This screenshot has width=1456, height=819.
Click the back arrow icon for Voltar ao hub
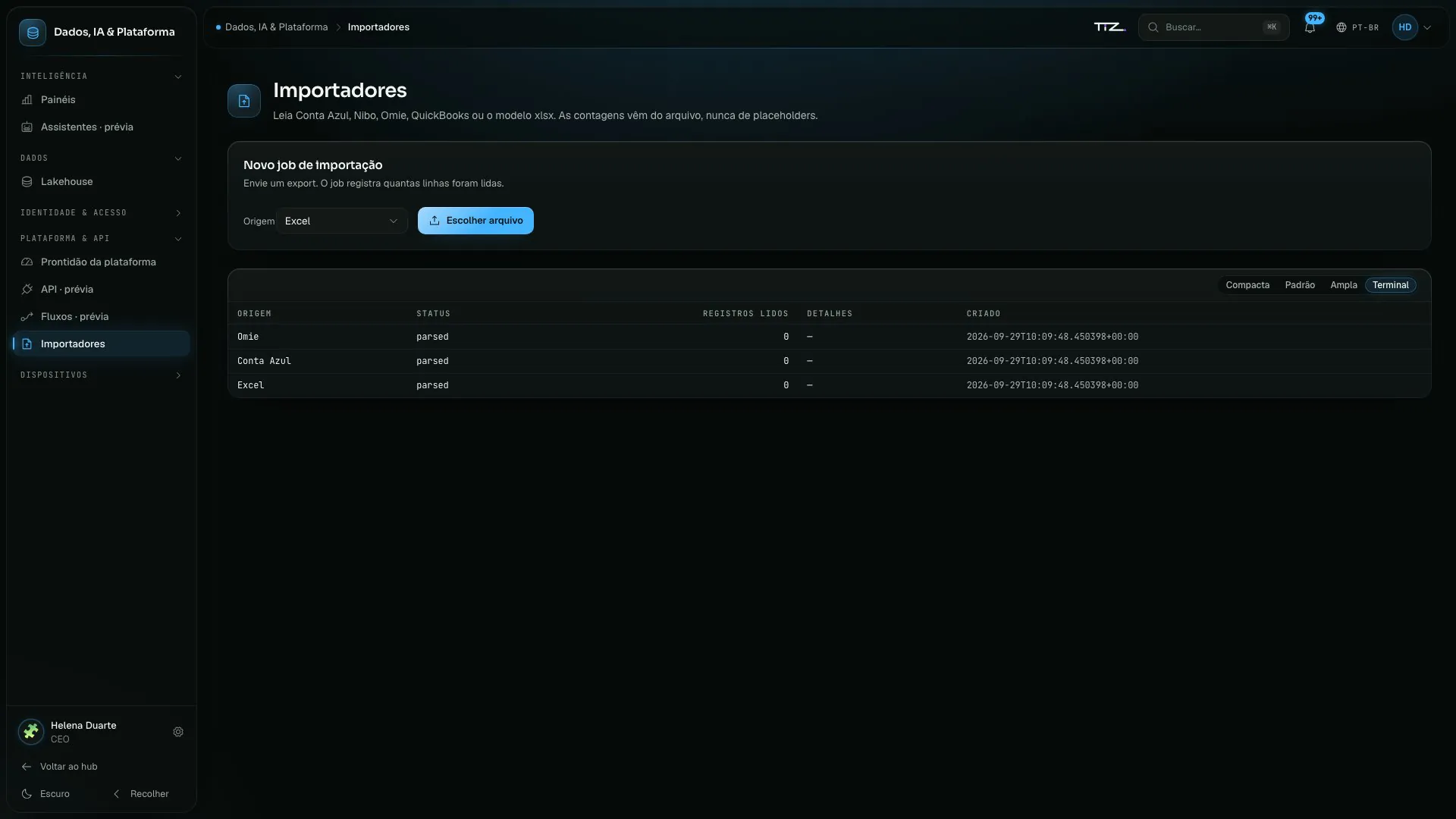point(27,767)
